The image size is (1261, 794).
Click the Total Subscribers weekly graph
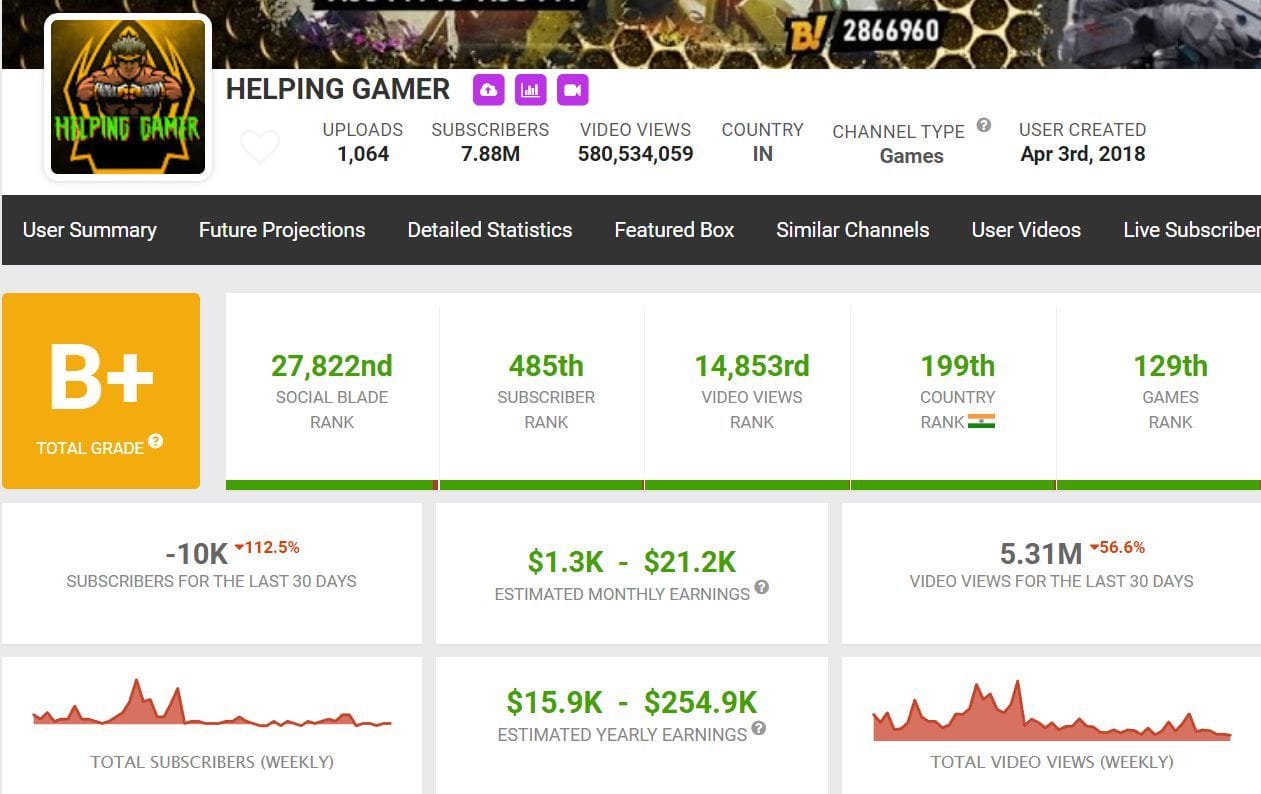tap(213, 712)
